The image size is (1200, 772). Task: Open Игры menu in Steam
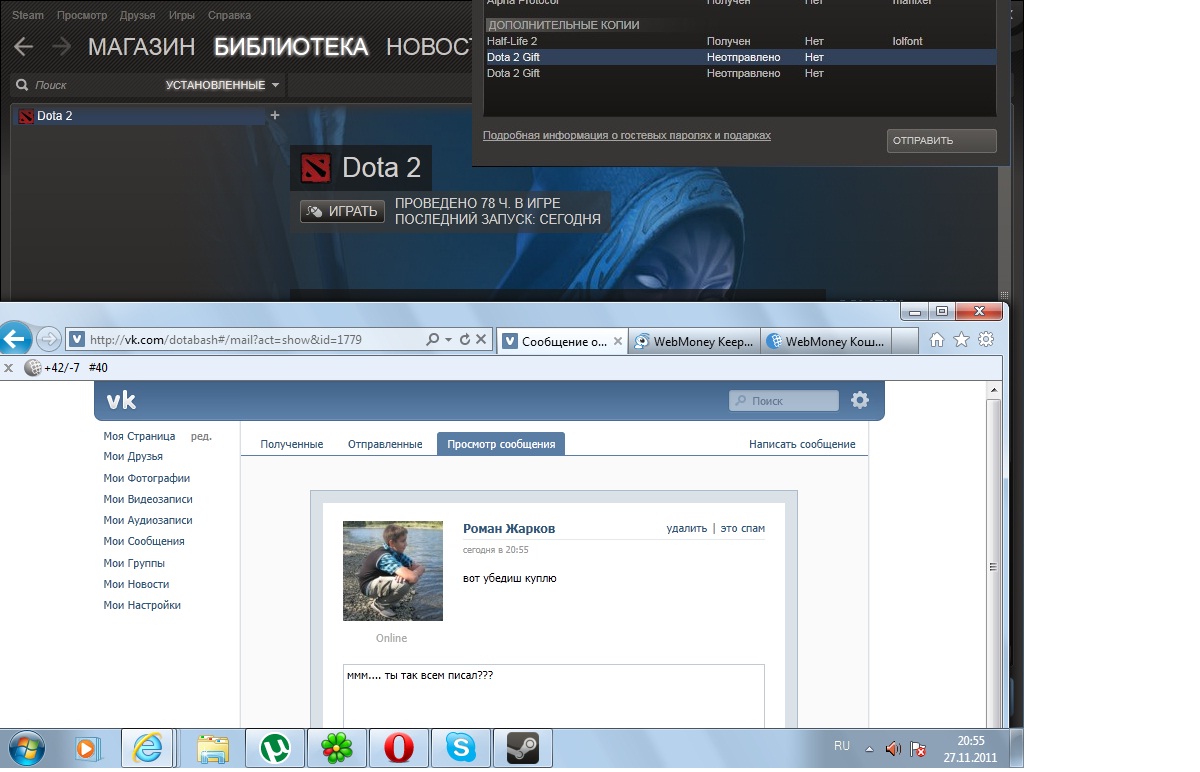(182, 16)
